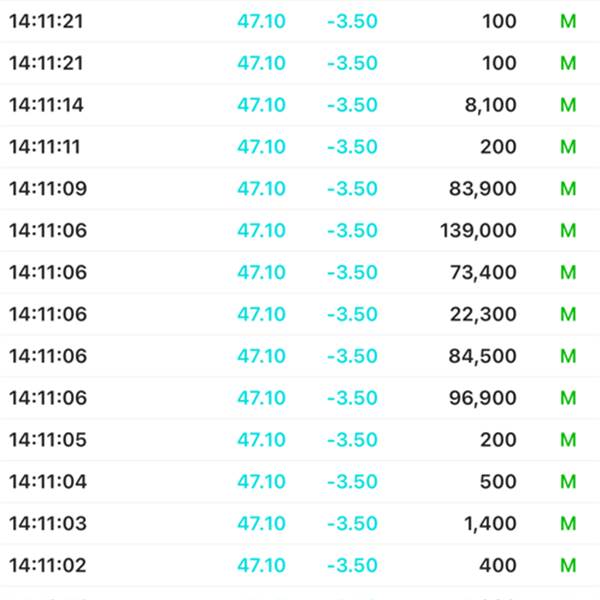The height and width of the screenshot is (600, 600).
Task: Click the 1,400 volume value
Action: pyautogui.click(x=490, y=525)
